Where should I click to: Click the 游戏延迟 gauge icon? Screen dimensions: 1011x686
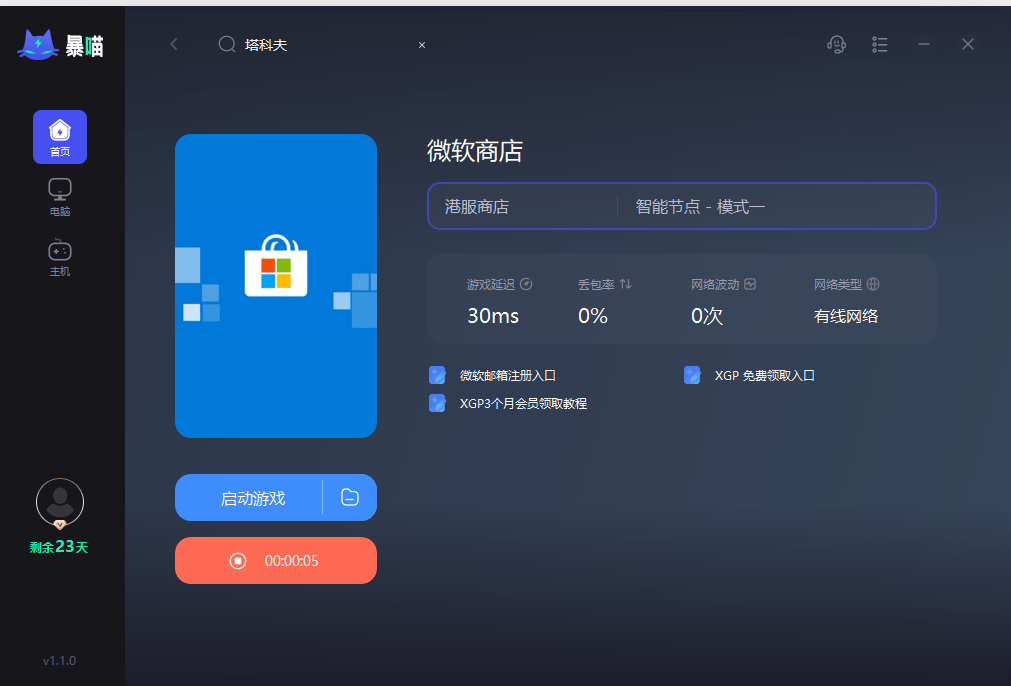(526, 284)
